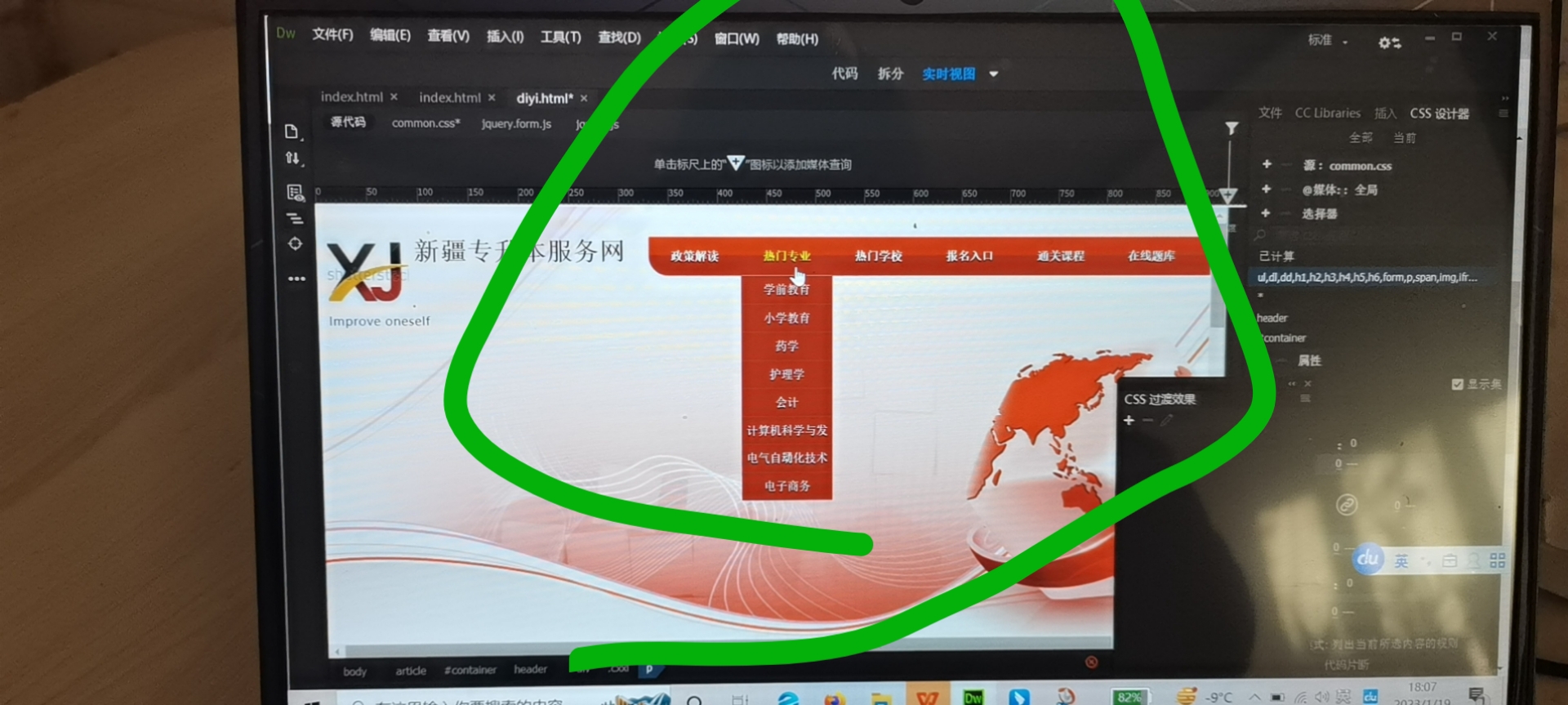Add a media query with plus icon
Viewport: 1568px width, 705px height.
(1266, 189)
